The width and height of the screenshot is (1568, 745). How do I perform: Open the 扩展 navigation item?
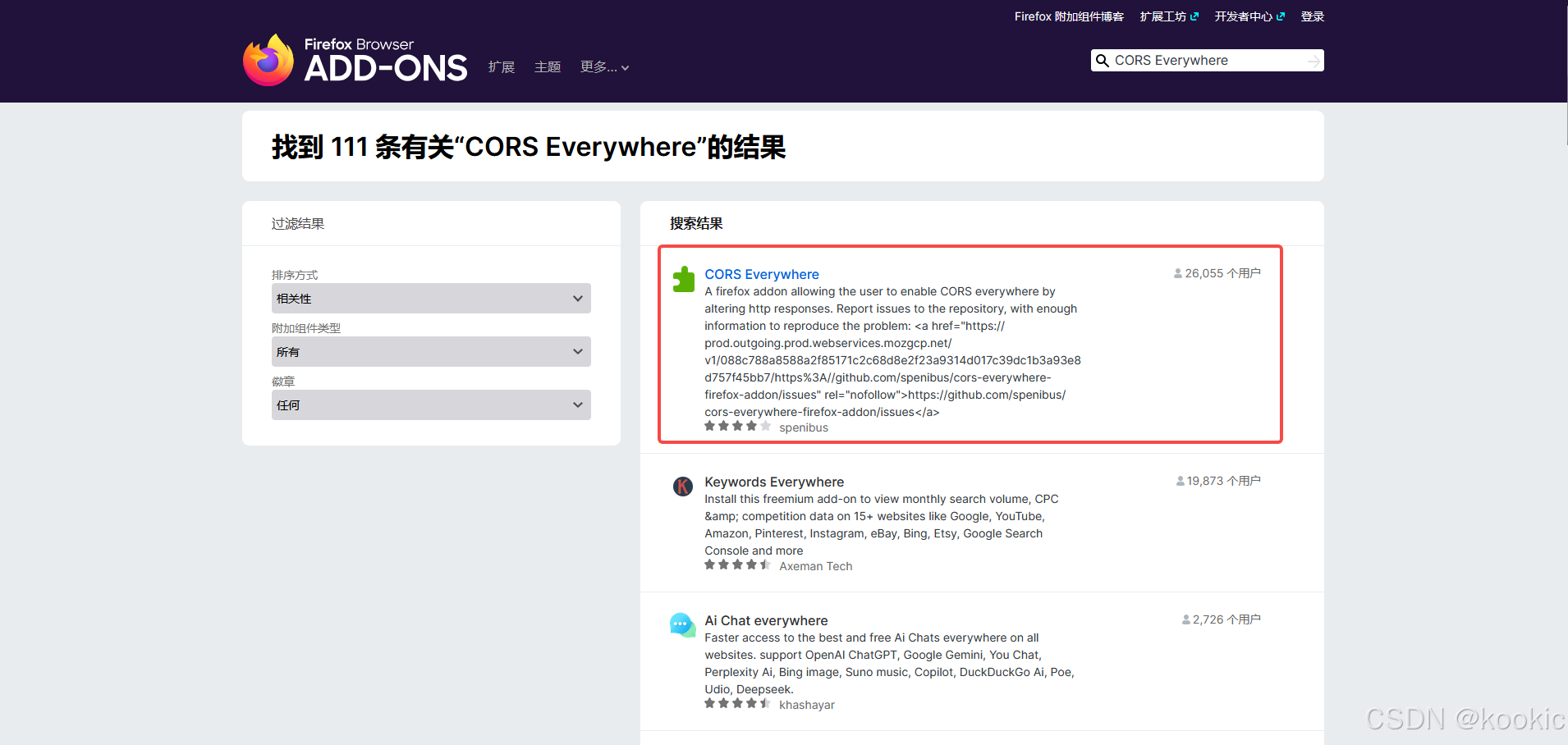coord(502,67)
